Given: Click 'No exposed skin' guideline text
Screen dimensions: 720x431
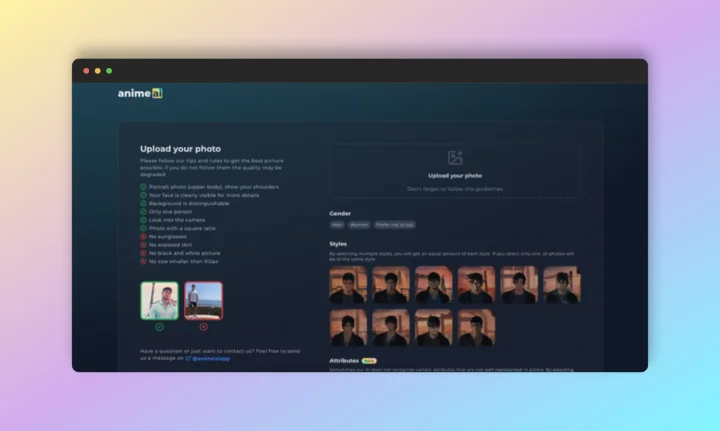Looking at the screenshot, I should pos(170,245).
